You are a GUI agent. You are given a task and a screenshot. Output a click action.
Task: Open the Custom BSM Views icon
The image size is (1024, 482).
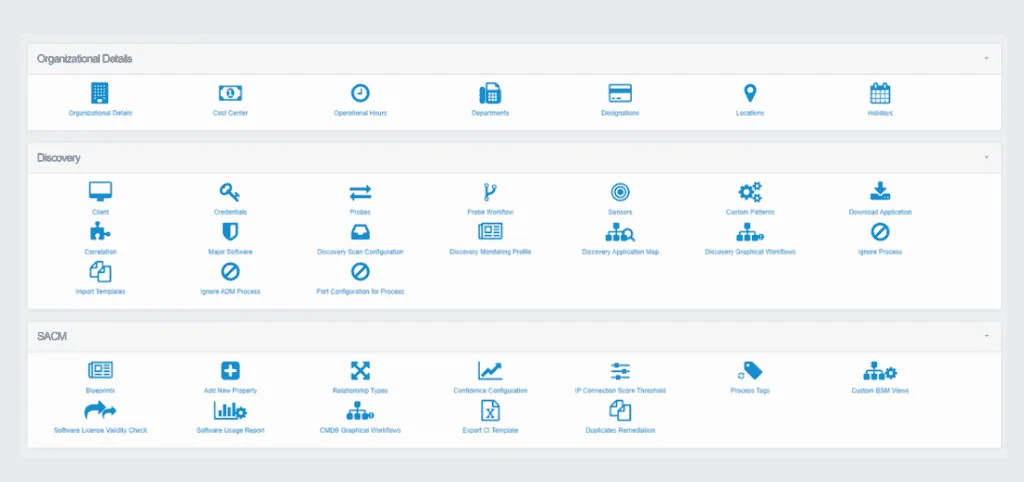[880, 372]
